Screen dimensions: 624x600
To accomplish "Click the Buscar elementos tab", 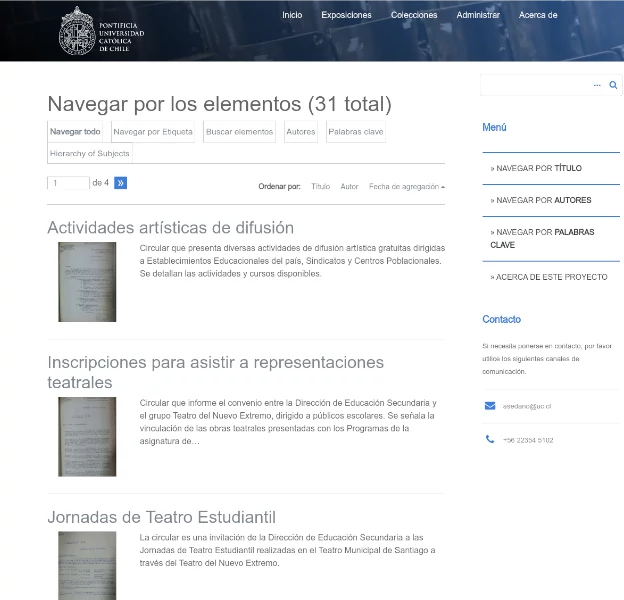I will 239,132.
